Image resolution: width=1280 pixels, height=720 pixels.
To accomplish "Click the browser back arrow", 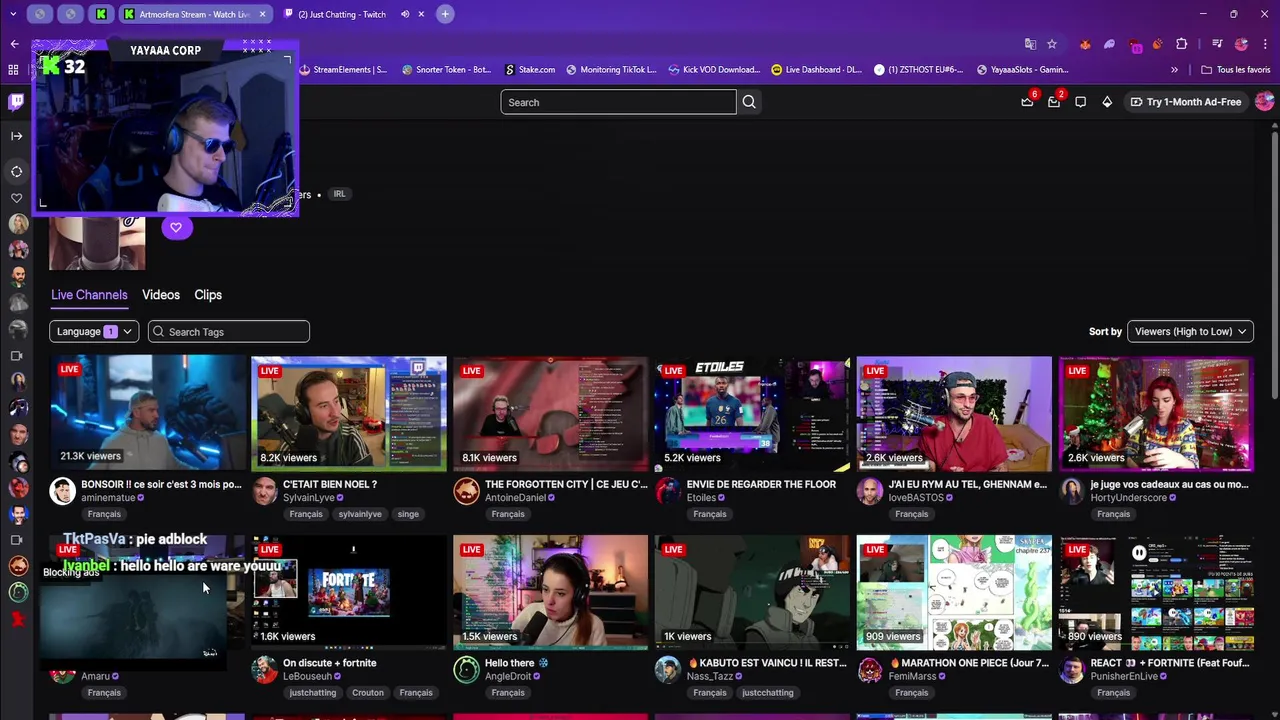I will 14,44.
